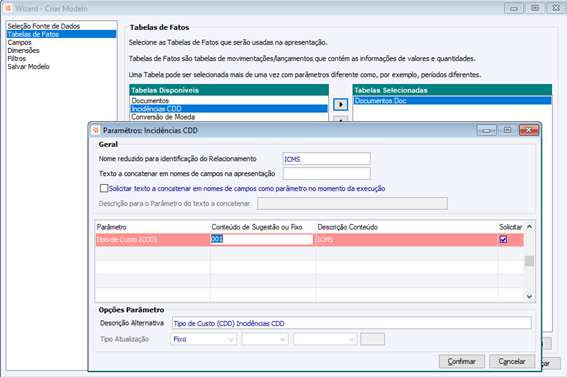Select Documentos.Doc in Tabelas Selecionadas
Viewport: 567px width, 377px height.
tap(452, 100)
